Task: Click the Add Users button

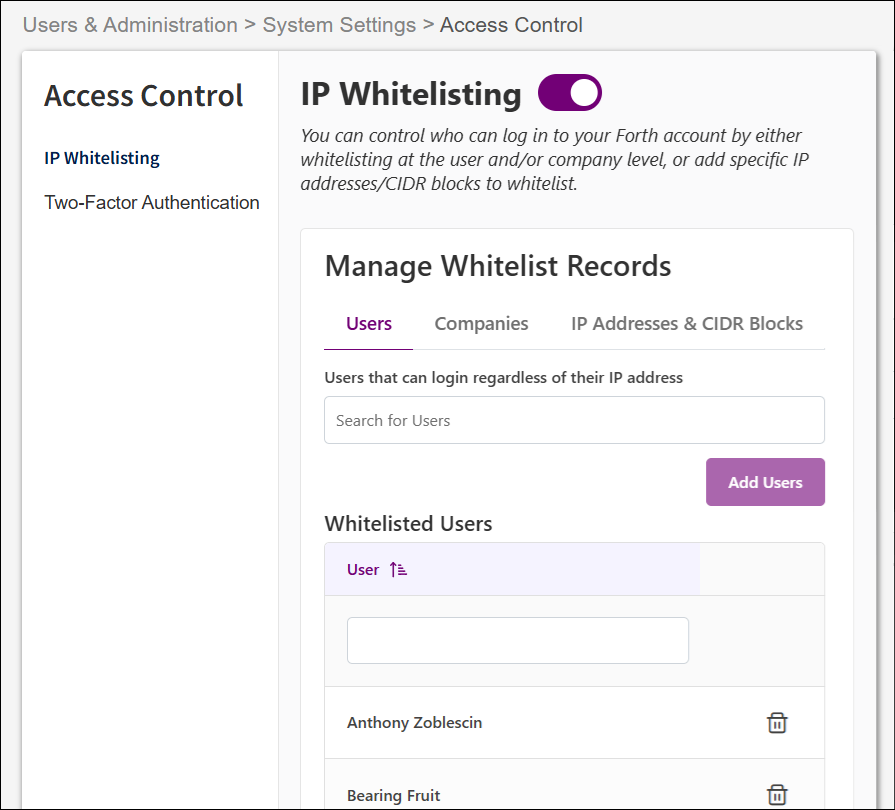Action: coord(765,482)
